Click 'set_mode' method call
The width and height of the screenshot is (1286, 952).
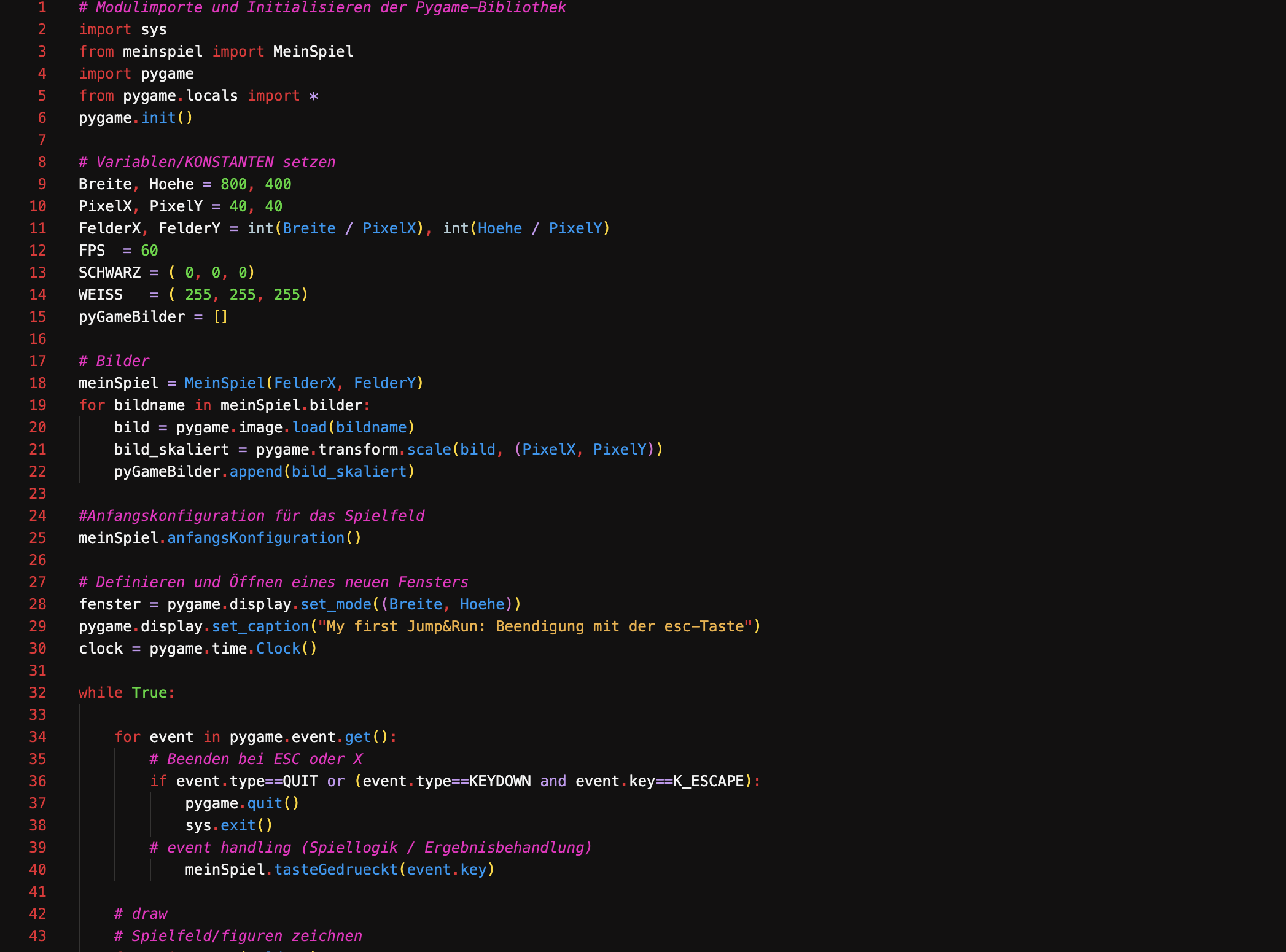336,604
